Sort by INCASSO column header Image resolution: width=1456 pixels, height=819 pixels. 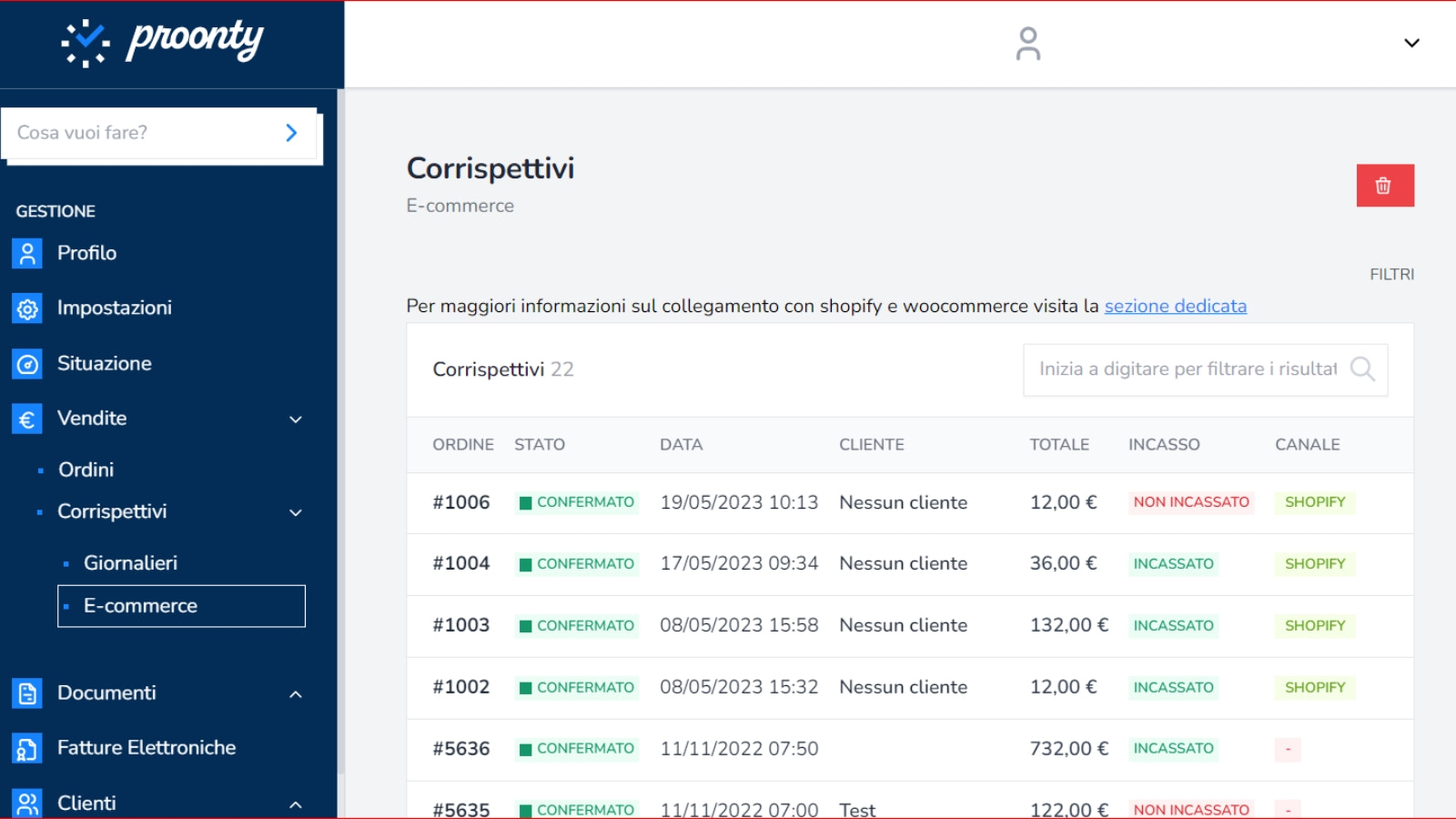coord(1164,444)
